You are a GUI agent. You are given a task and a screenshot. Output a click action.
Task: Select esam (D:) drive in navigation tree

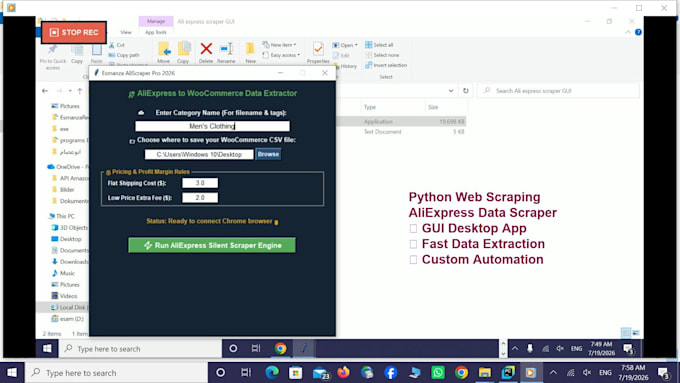tap(68, 319)
